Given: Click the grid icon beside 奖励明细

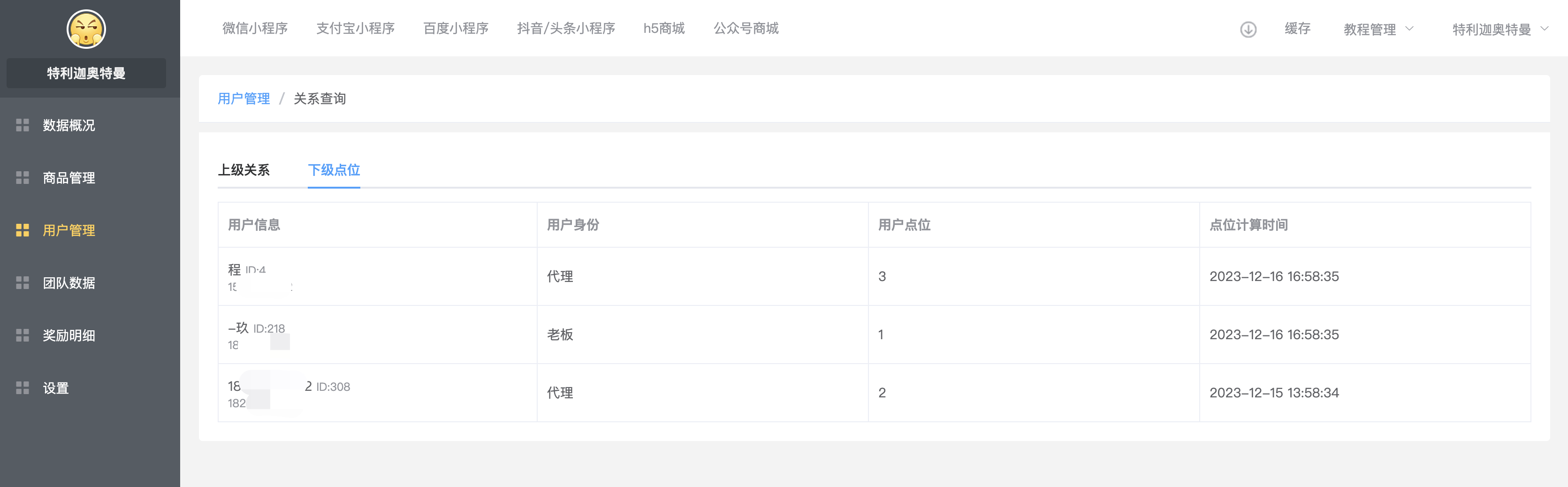Looking at the screenshot, I should pos(23,335).
